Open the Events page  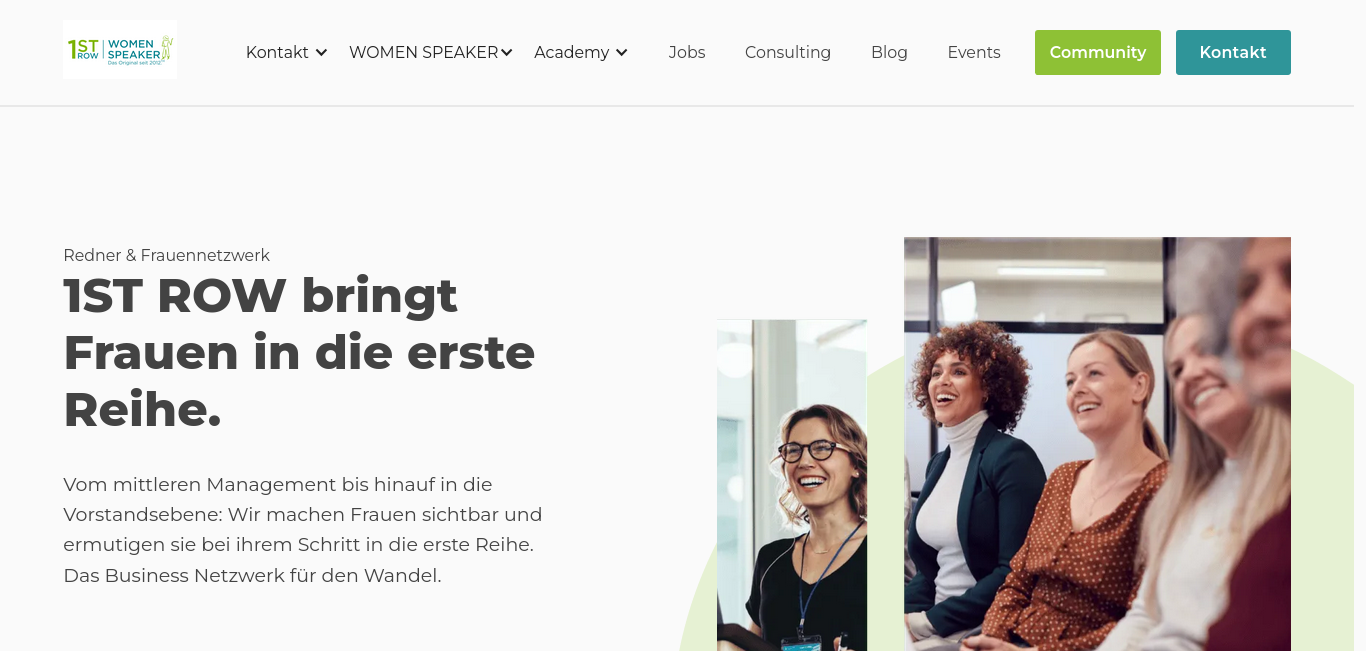[x=974, y=52]
